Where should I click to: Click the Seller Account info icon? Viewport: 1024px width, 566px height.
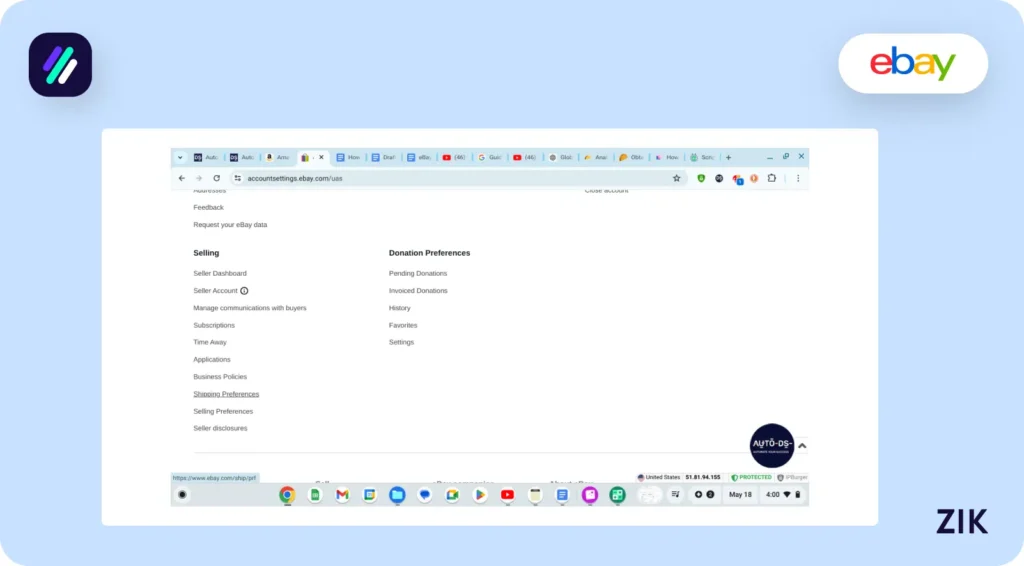coord(244,291)
